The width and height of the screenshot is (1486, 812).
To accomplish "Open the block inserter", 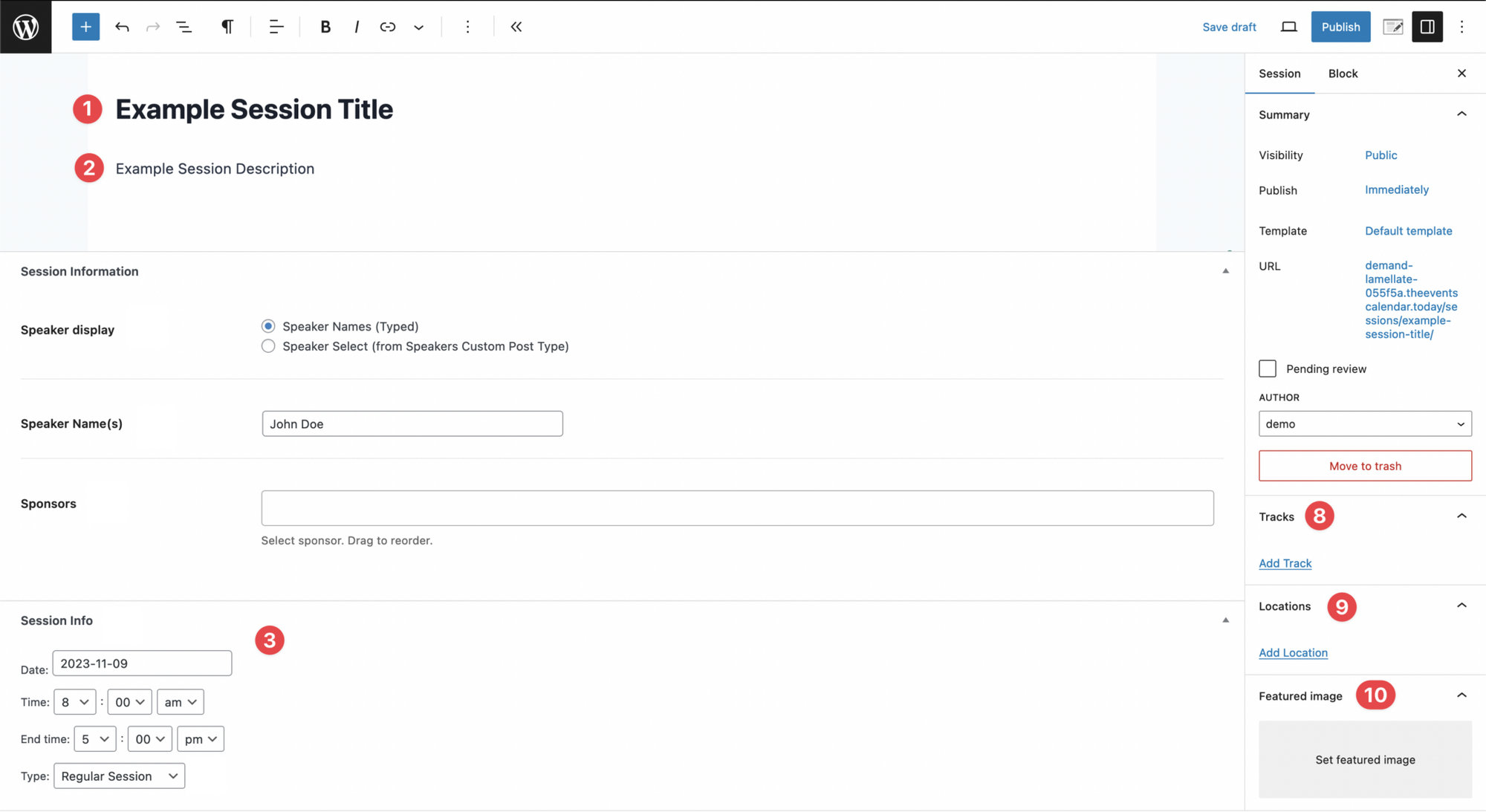I will pyautogui.click(x=85, y=27).
